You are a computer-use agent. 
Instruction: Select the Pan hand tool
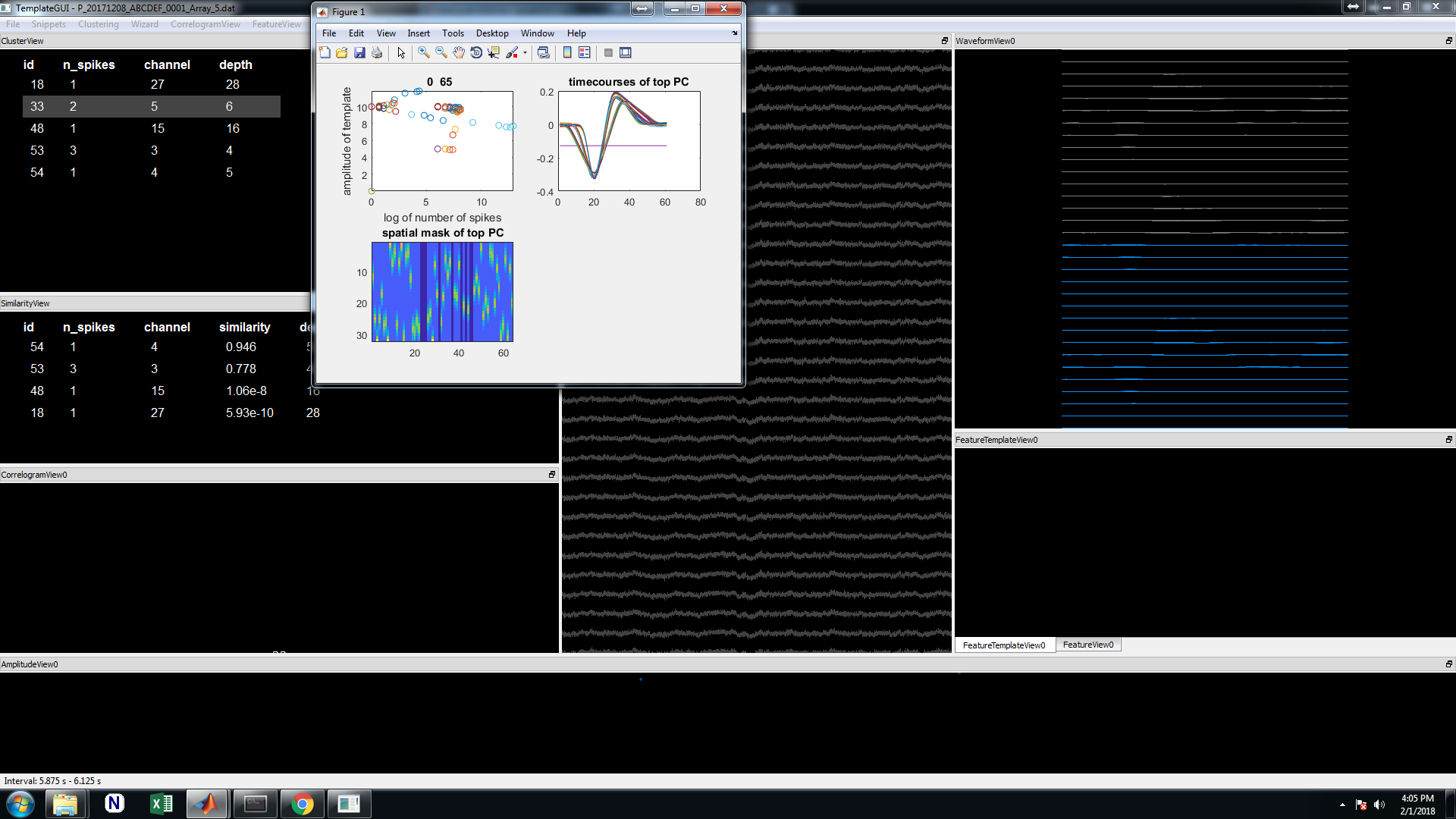459,52
